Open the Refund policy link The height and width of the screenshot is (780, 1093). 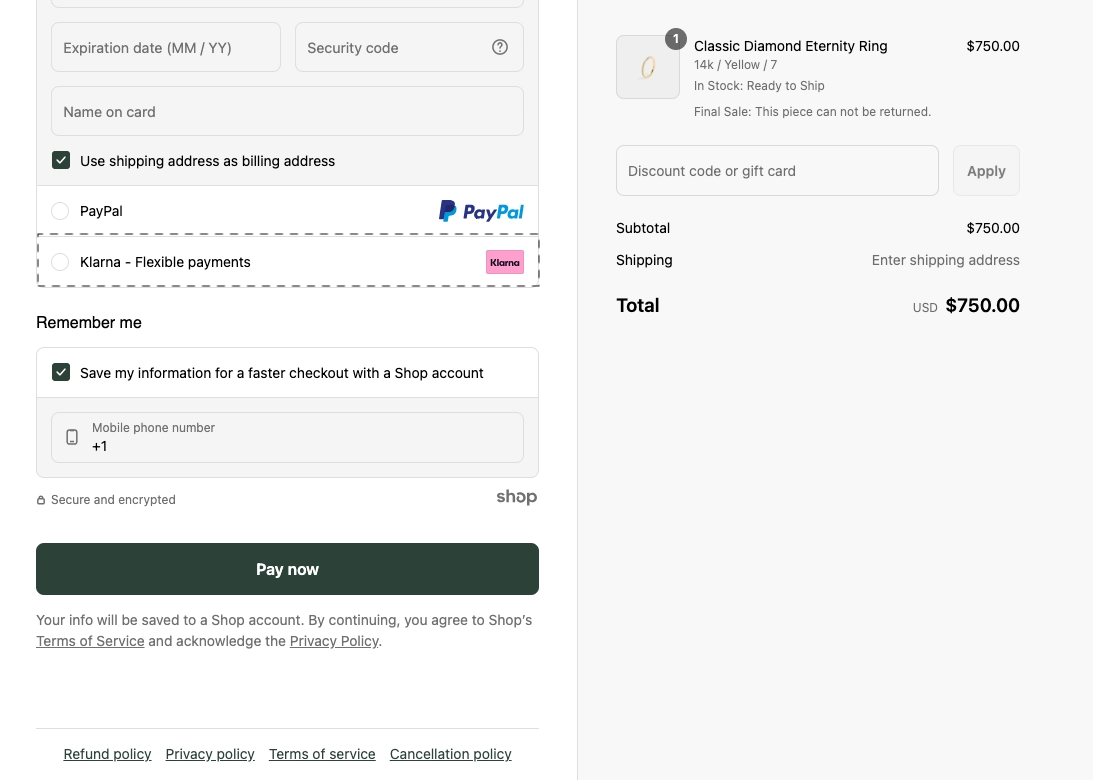107,754
